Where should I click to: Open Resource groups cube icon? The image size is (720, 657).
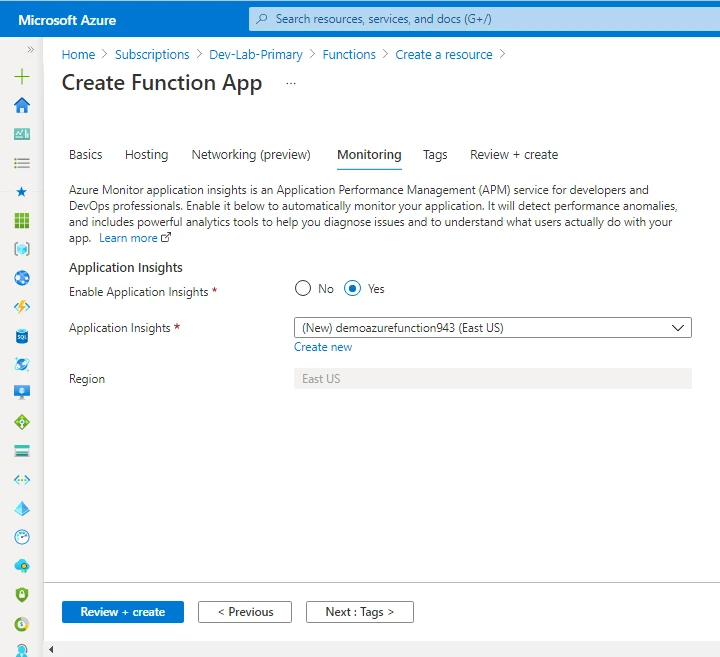pos(22,249)
